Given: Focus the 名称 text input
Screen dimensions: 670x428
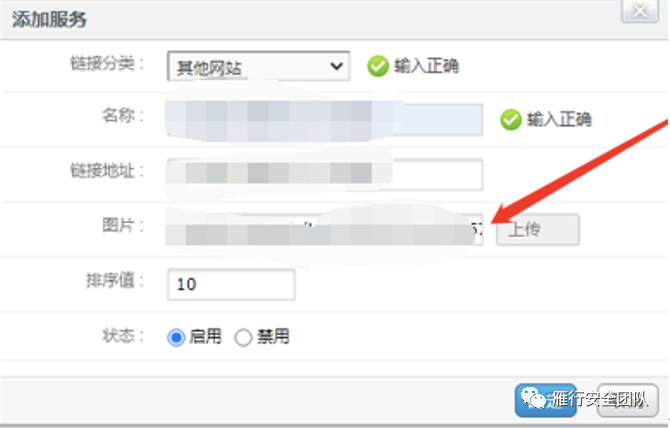Looking at the screenshot, I should click(x=325, y=120).
